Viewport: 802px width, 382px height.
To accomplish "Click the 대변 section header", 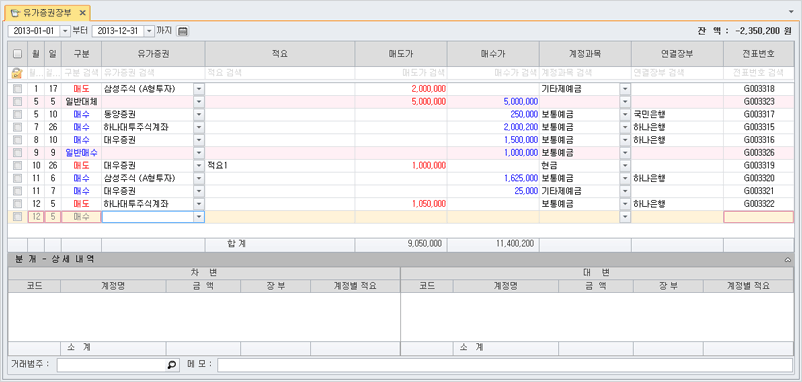I will (597, 273).
